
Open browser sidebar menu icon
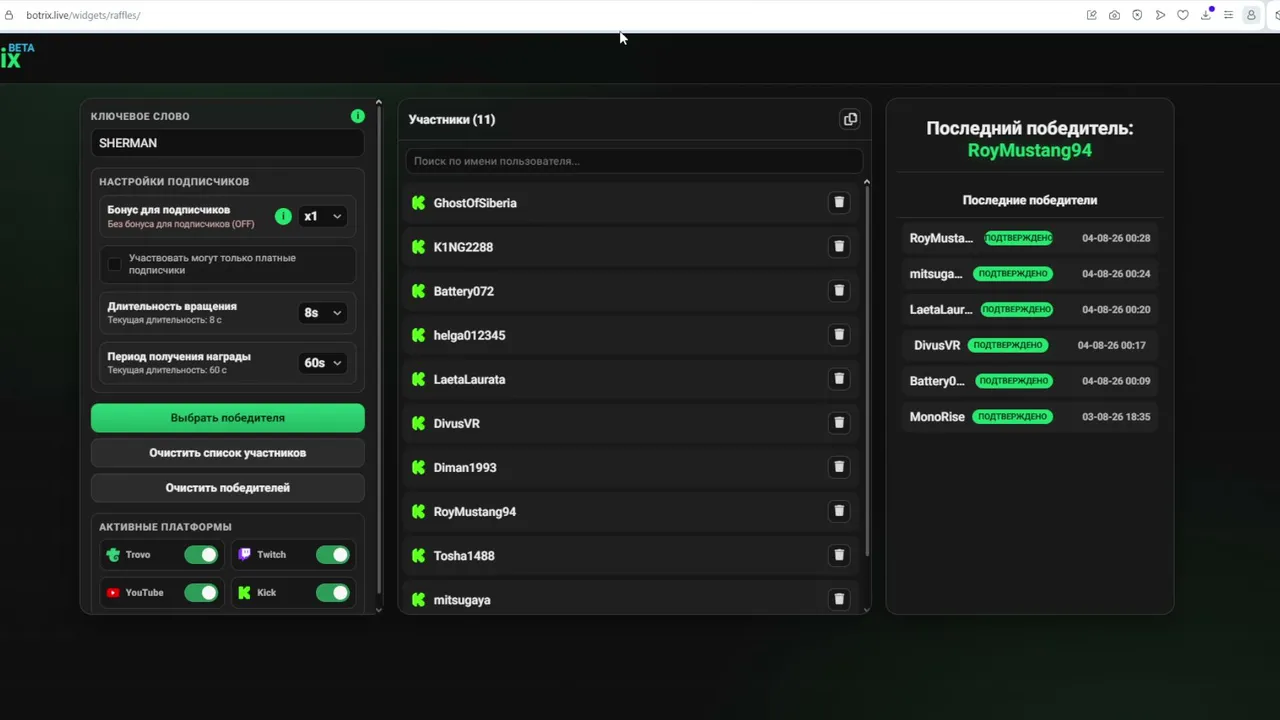click(1229, 15)
